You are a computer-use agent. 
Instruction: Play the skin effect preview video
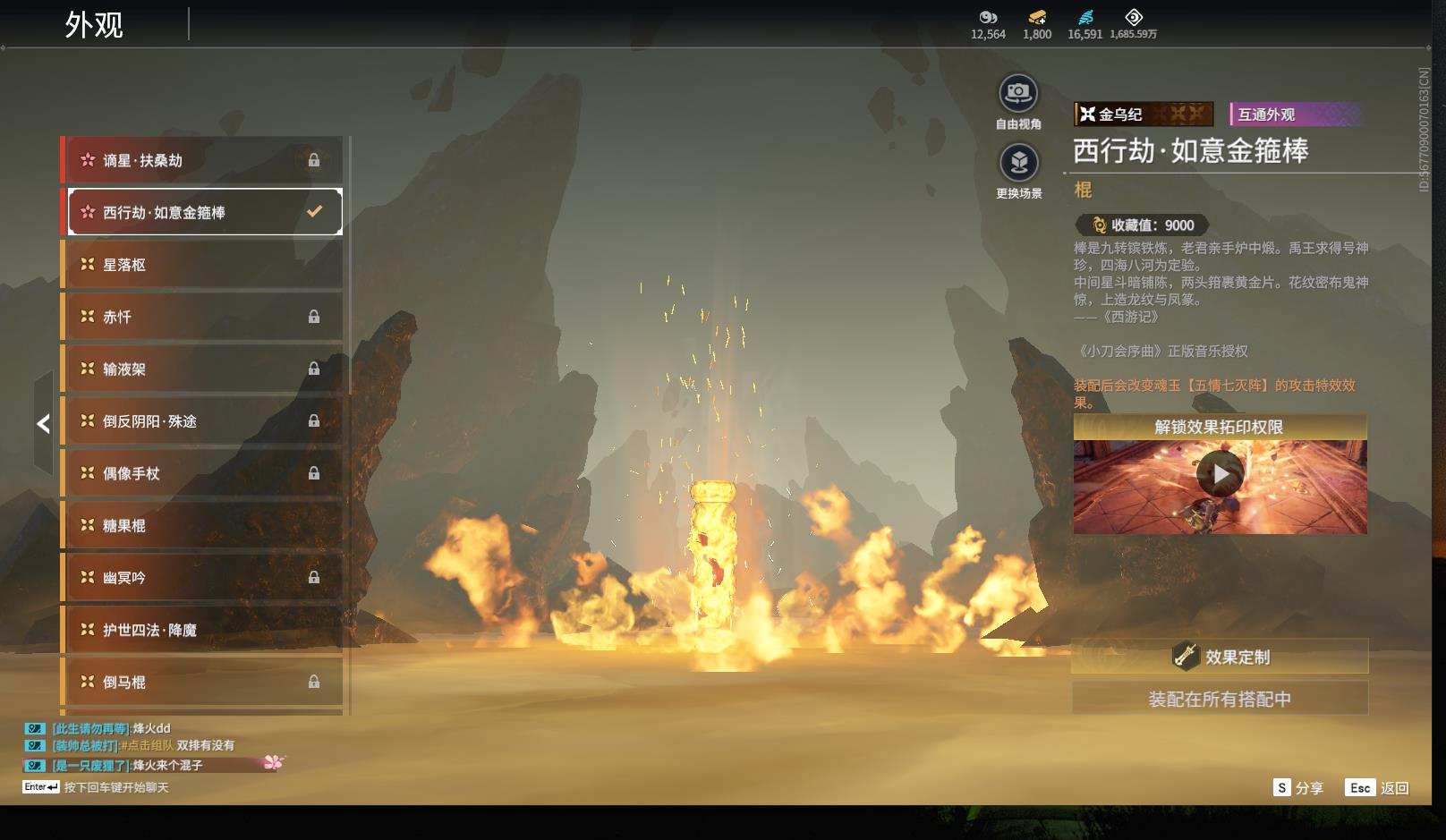click(1220, 475)
